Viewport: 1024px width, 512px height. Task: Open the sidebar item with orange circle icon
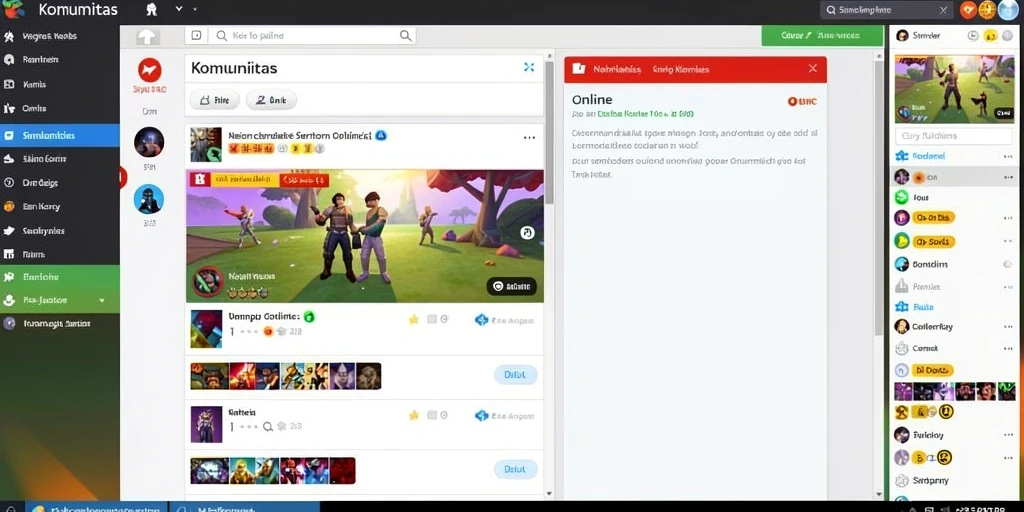59,206
